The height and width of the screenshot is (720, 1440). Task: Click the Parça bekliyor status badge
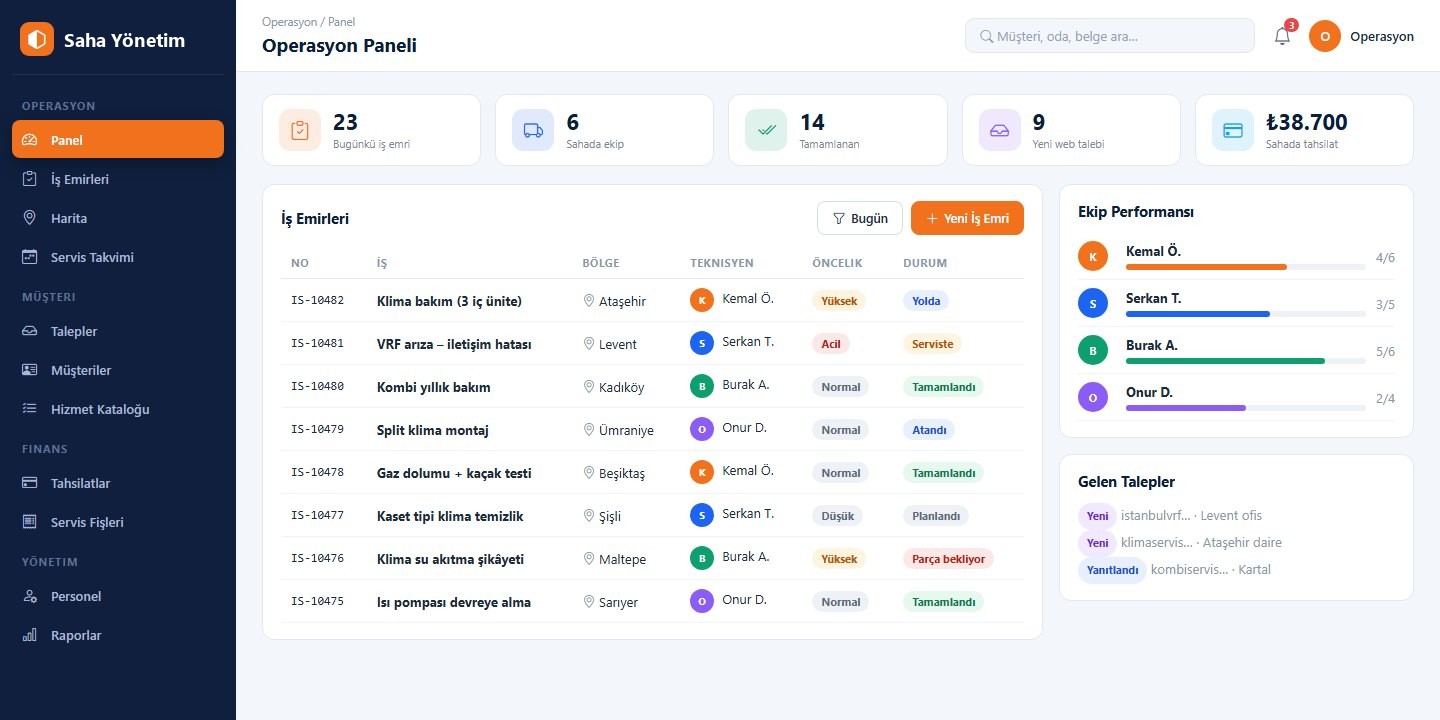(947, 559)
